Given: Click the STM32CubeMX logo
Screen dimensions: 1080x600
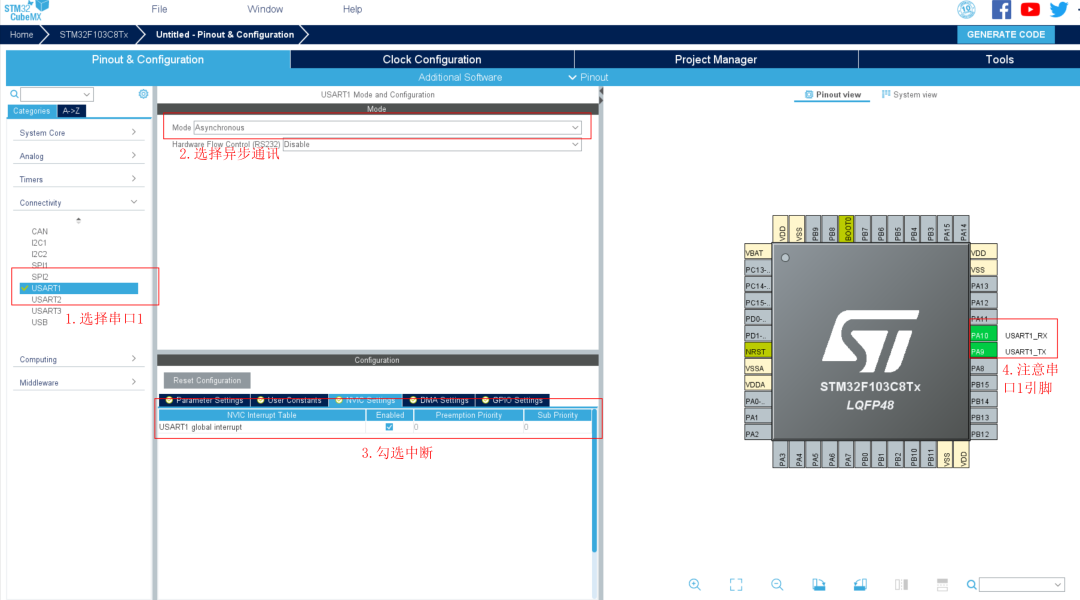Looking at the screenshot, I should click(x=26, y=10).
